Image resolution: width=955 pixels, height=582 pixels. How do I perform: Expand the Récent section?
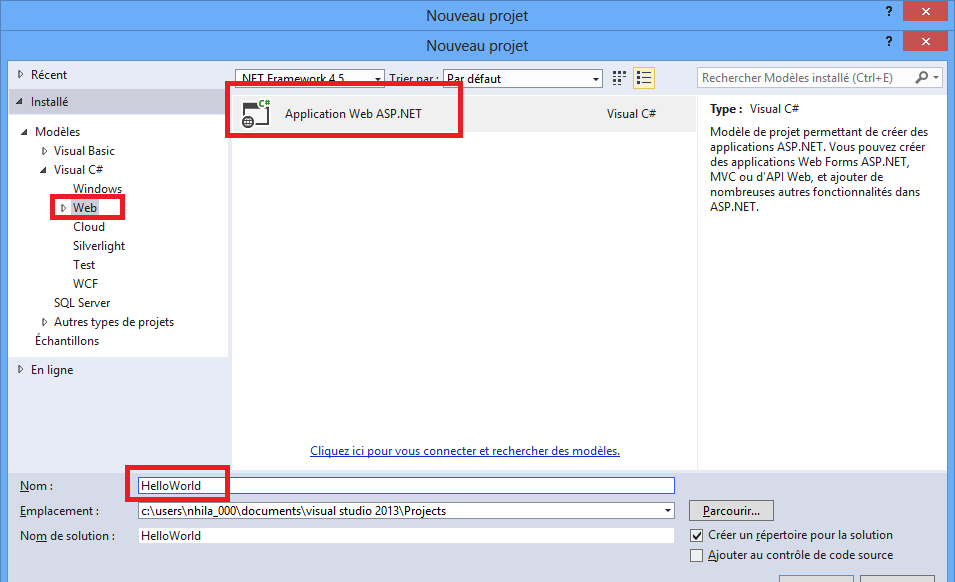click(21, 74)
